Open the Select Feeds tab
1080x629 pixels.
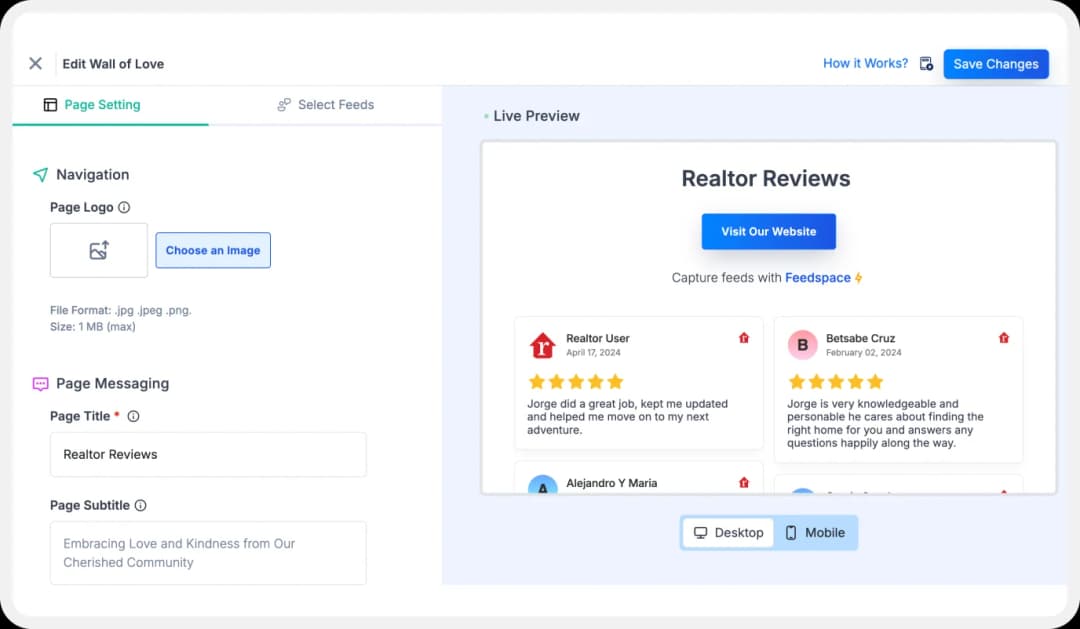(325, 105)
